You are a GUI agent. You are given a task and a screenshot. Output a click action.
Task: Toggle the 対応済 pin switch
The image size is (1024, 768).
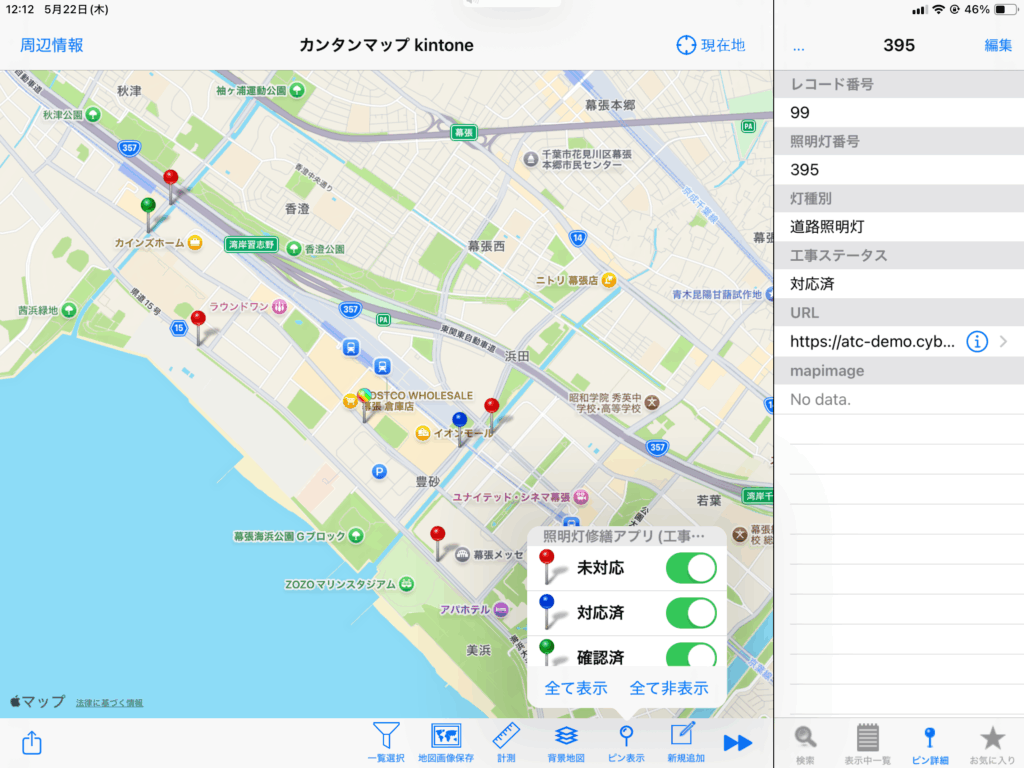click(x=691, y=613)
